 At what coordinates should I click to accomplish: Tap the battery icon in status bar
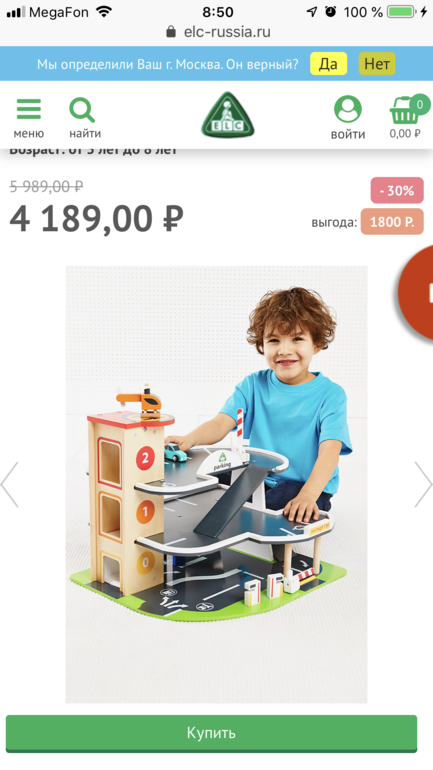402,12
